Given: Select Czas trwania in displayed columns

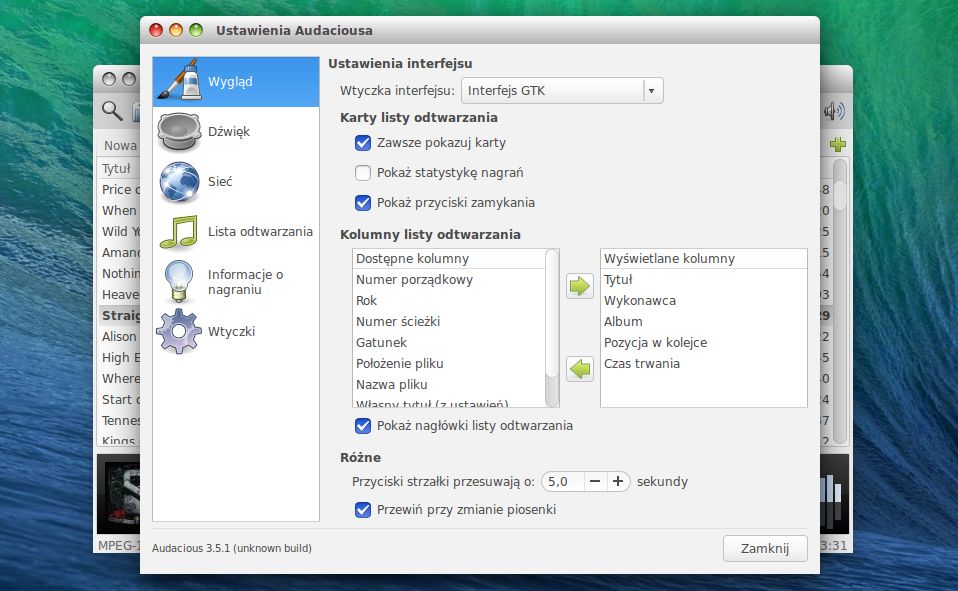Looking at the screenshot, I should pos(703,364).
